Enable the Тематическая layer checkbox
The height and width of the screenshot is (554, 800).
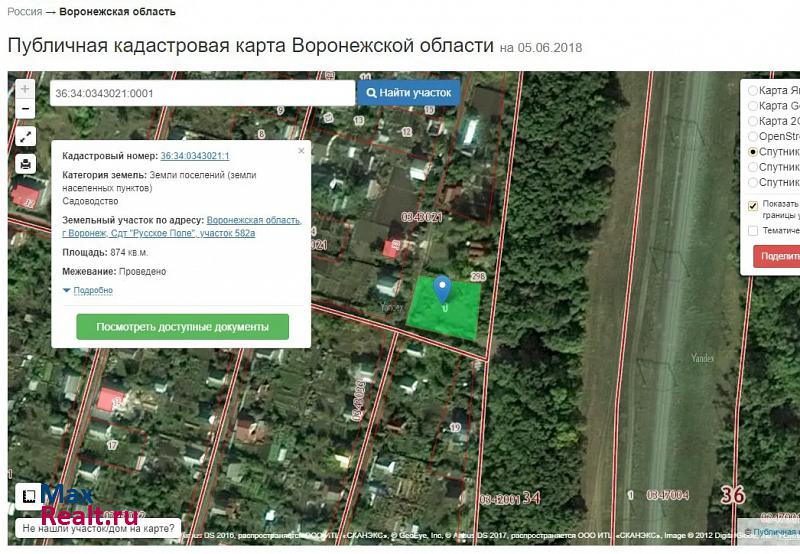point(753,230)
